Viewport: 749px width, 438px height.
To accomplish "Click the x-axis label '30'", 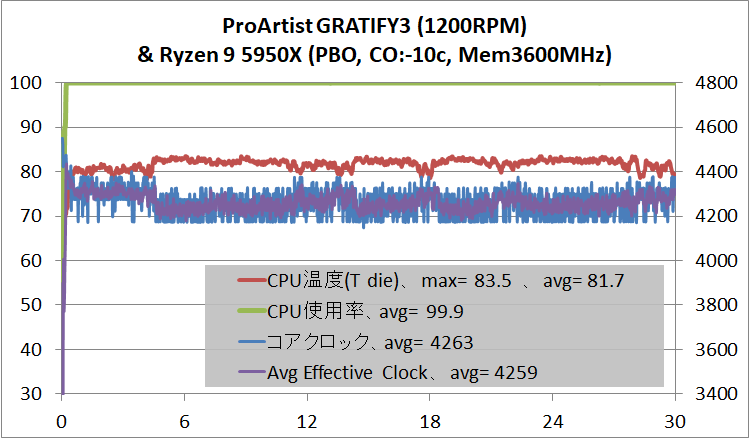I will [x=675, y=422].
